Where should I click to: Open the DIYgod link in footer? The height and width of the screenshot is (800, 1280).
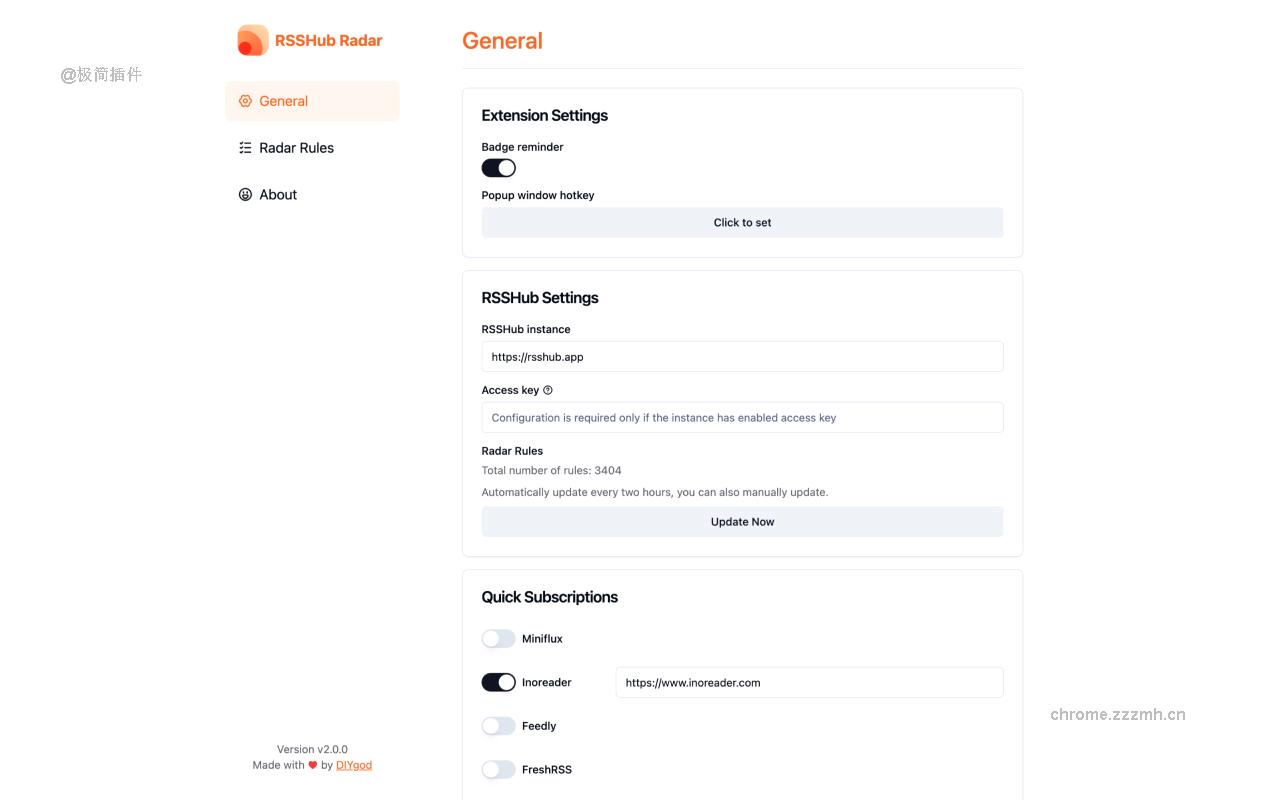pyautogui.click(x=354, y=765)
